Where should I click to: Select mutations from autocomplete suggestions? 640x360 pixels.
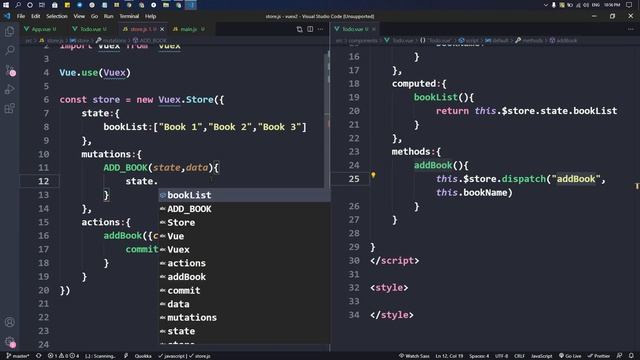[244, 318]
